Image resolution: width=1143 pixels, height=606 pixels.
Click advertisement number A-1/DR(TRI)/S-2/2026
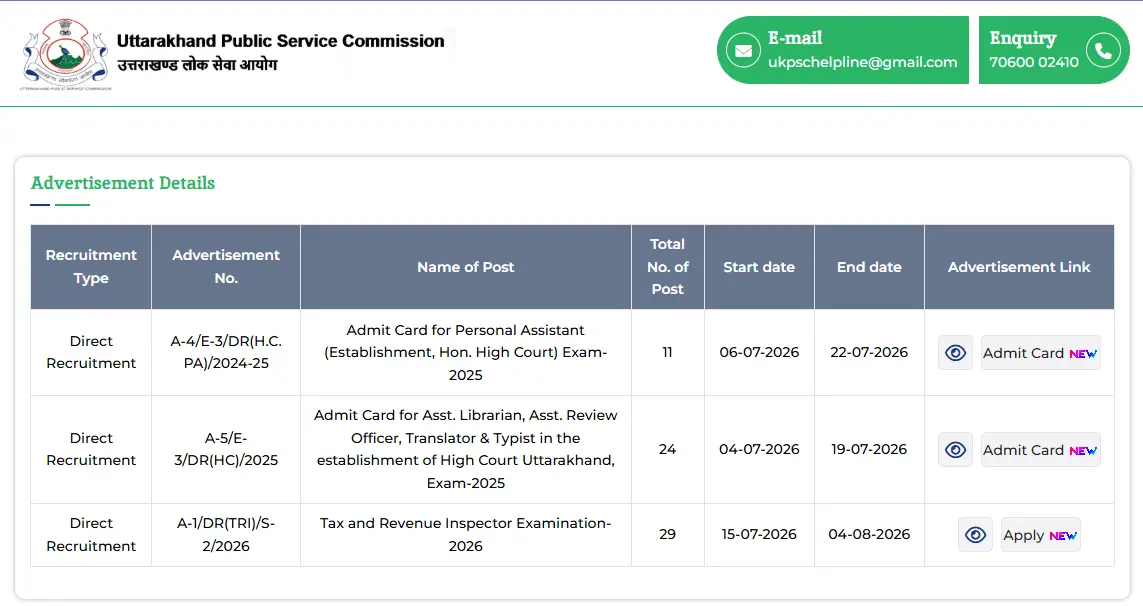tap(226, 535)
